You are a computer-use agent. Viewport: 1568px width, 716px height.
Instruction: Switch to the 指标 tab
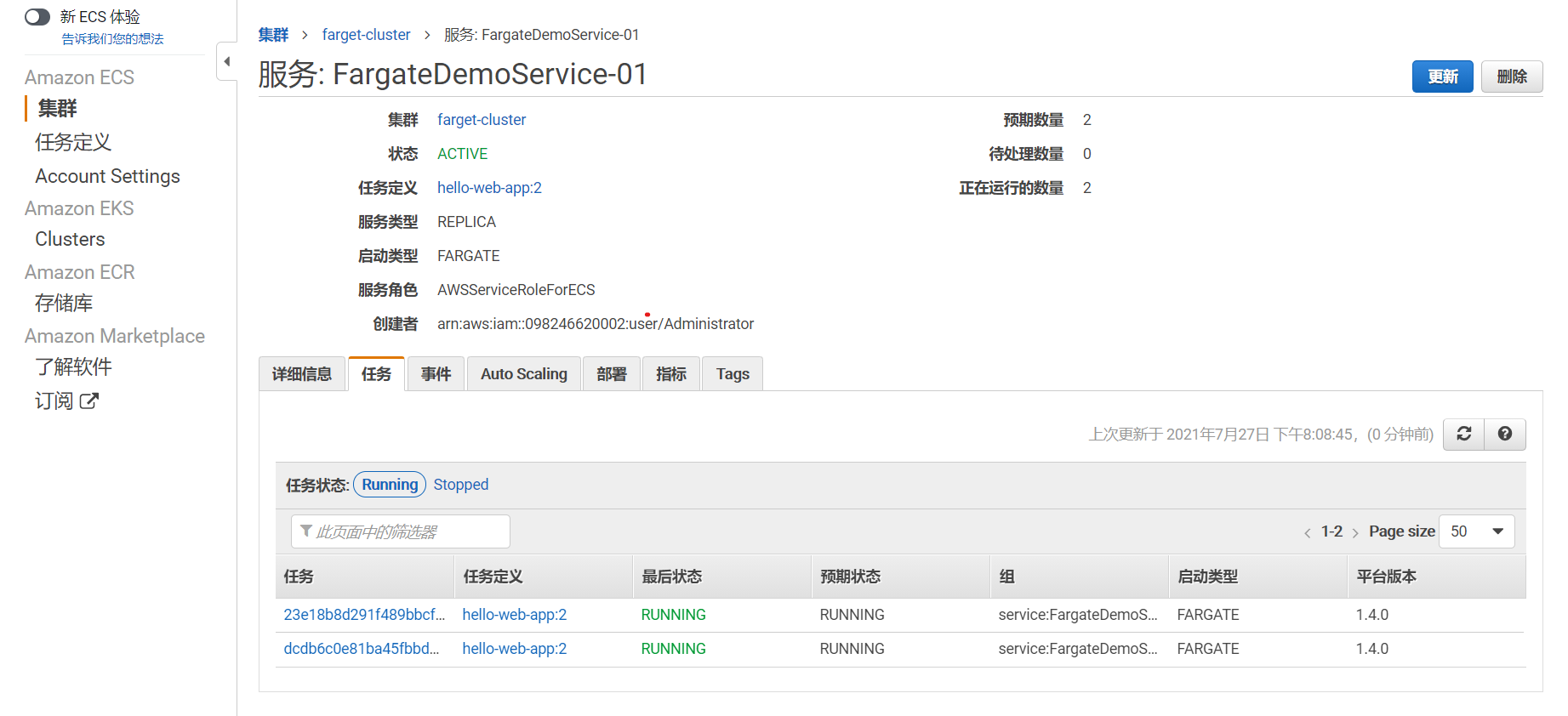(x=670, y=374)
